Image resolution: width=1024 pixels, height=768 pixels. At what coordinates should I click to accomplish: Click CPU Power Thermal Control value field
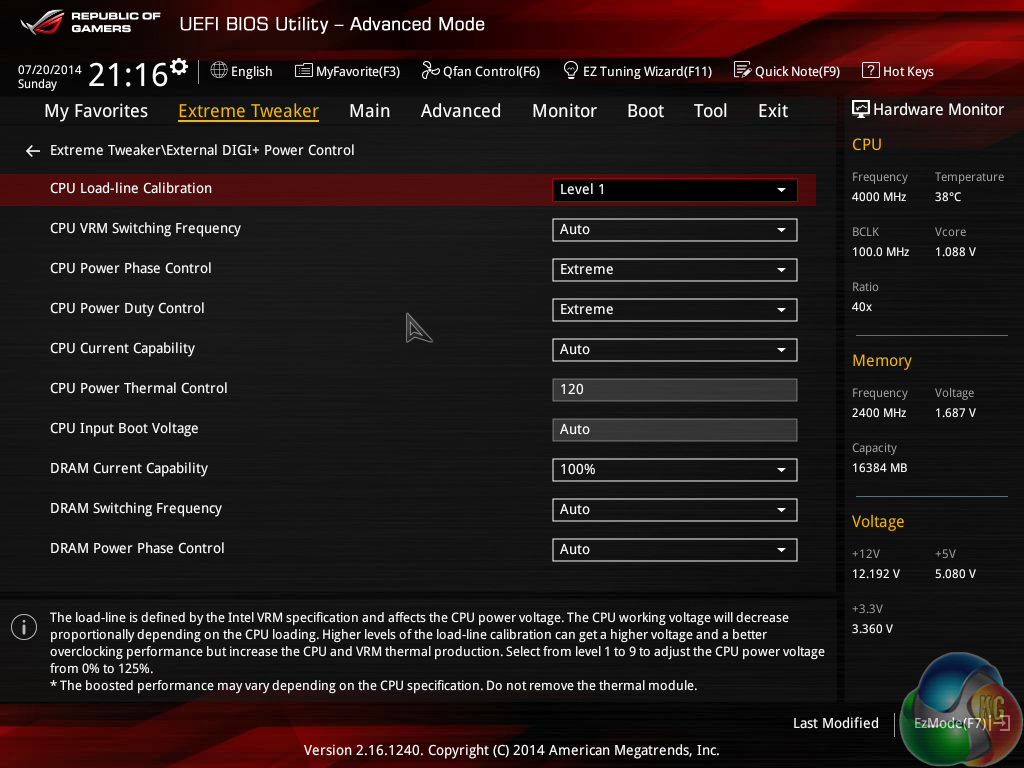point(675,390)
